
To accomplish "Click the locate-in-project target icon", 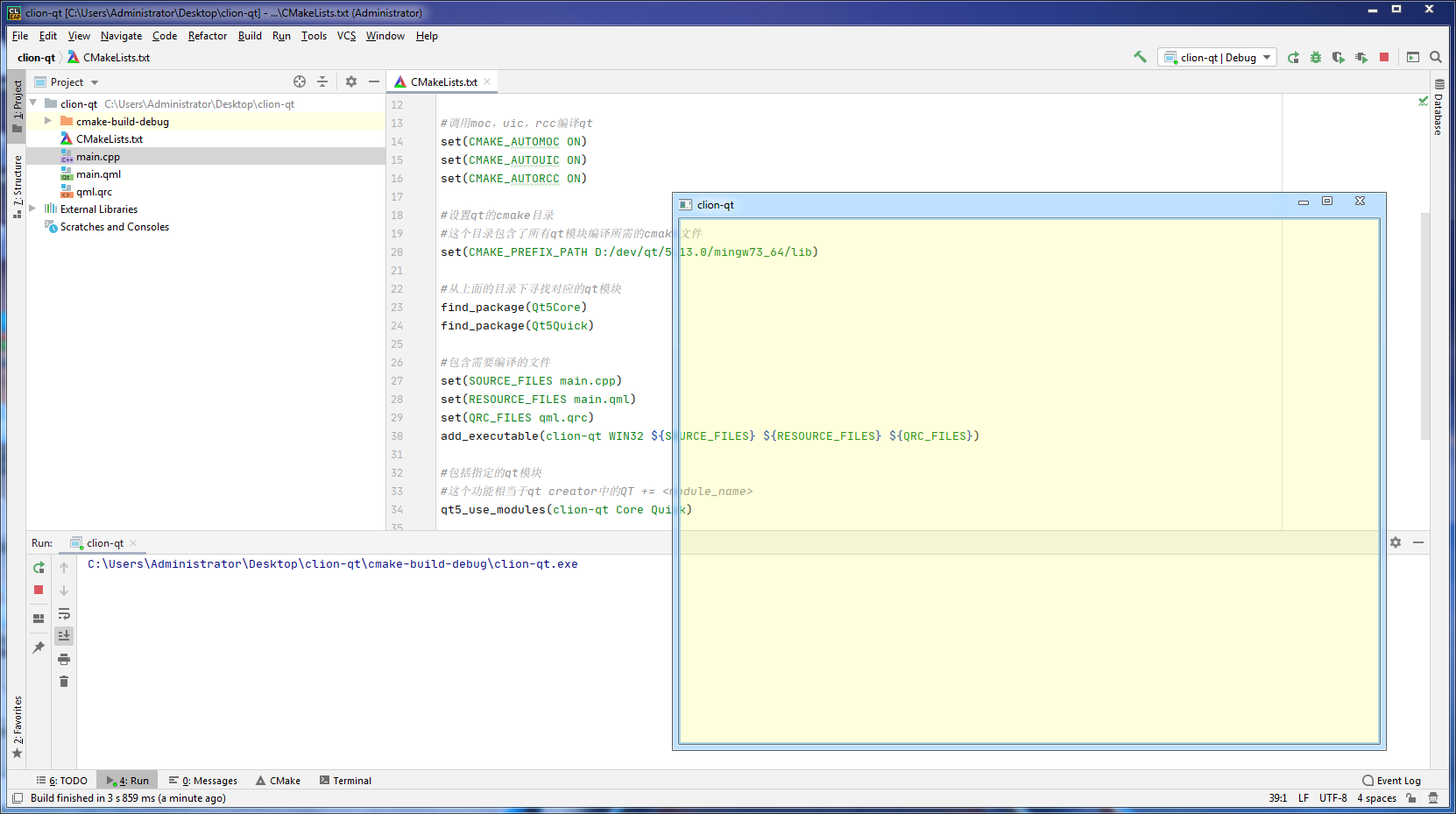I will pyautogui.click(x=300, y=81).
